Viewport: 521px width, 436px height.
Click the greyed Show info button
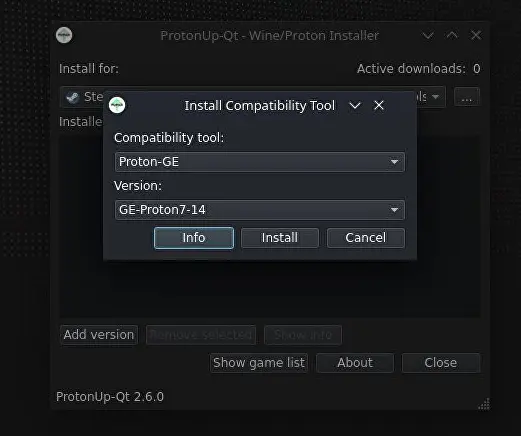tap(303, 335)
